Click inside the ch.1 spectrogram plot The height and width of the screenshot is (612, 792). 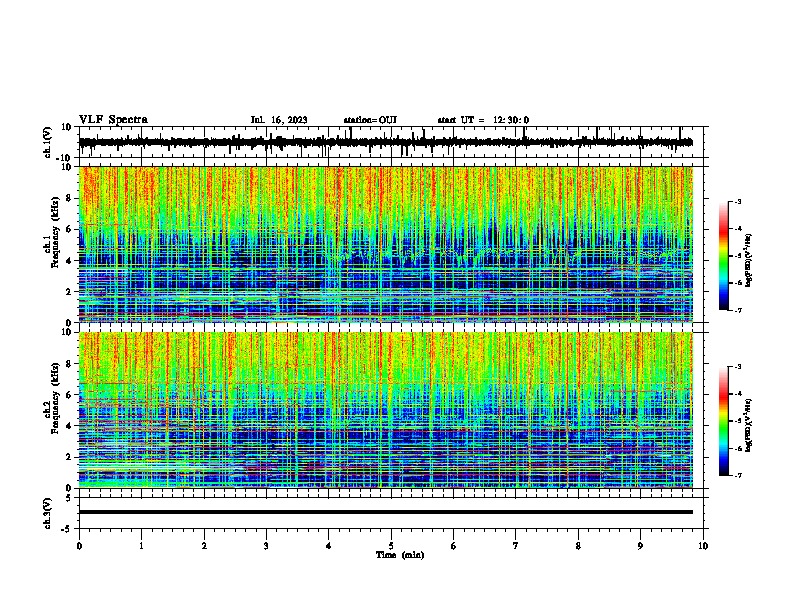[386, 244]
